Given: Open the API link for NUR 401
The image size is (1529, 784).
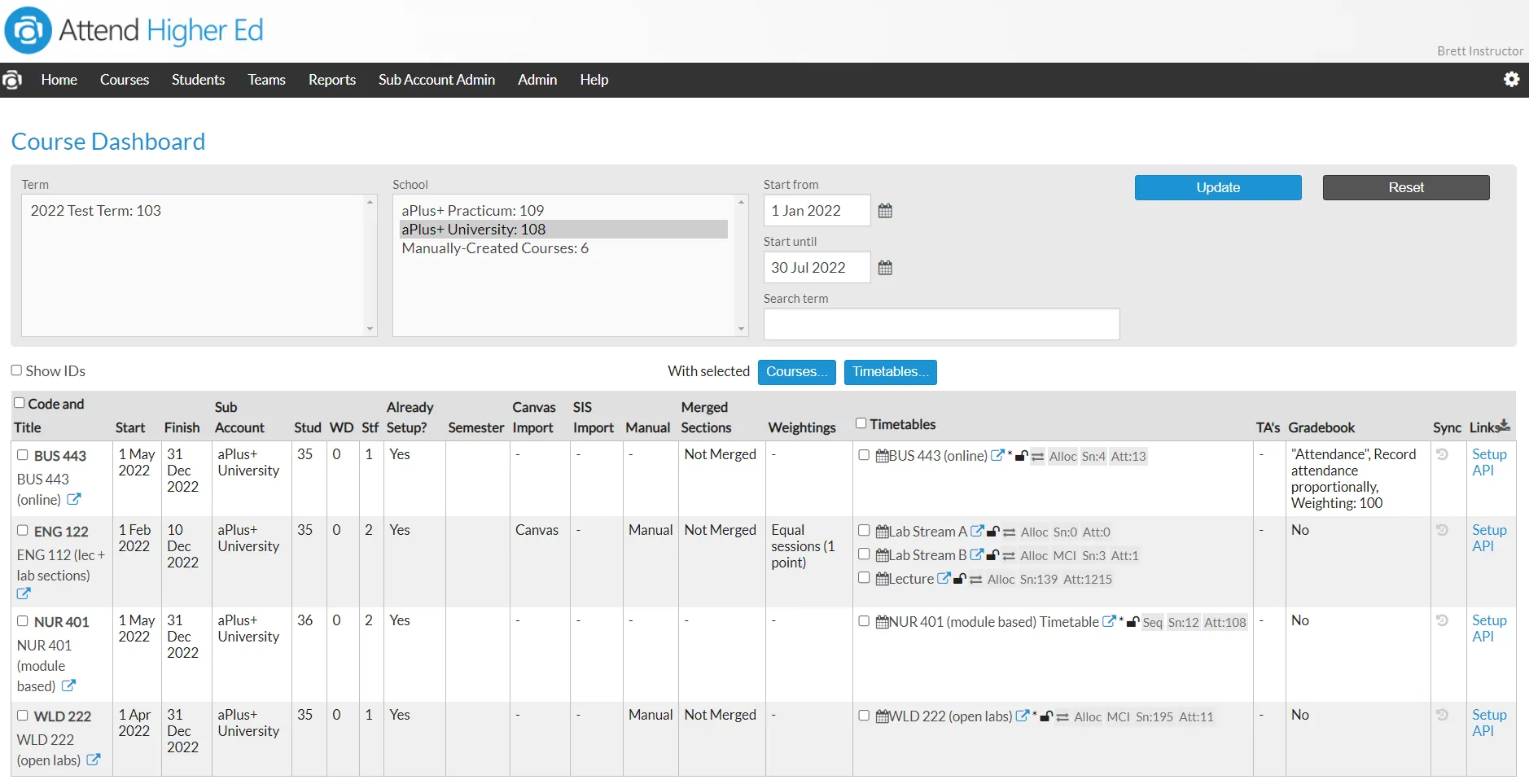Looking at the screenshot, I should pyautogui.click(x=1483, y=637).
